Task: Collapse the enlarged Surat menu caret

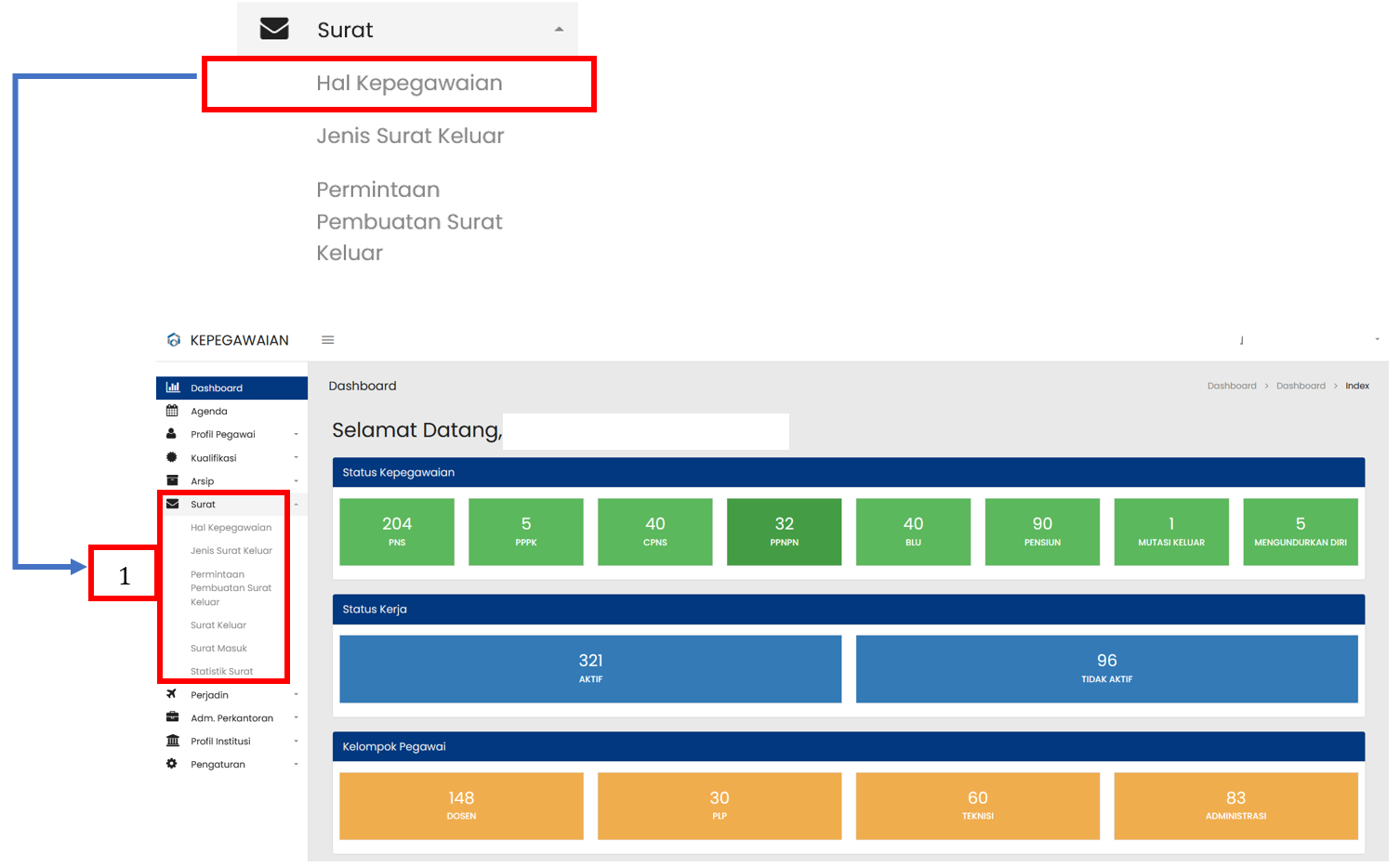Action: click(559, 30)
